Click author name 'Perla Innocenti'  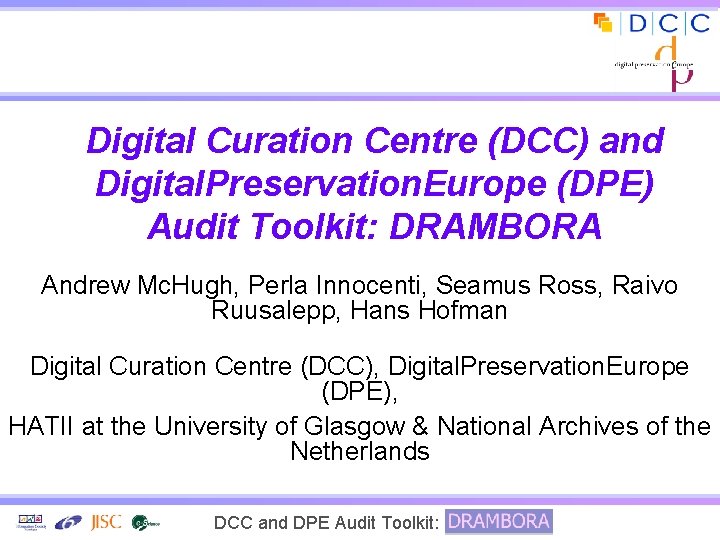coord(334,286)
